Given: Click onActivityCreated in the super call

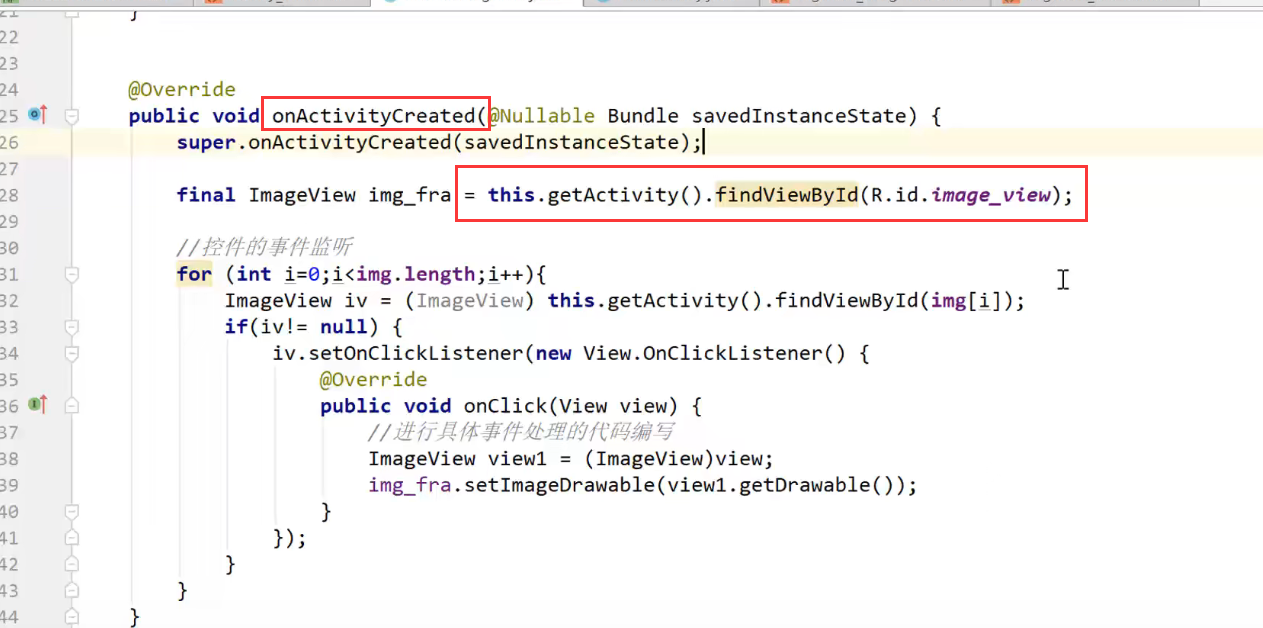Looking at the screenshot, I should point(350,142).
